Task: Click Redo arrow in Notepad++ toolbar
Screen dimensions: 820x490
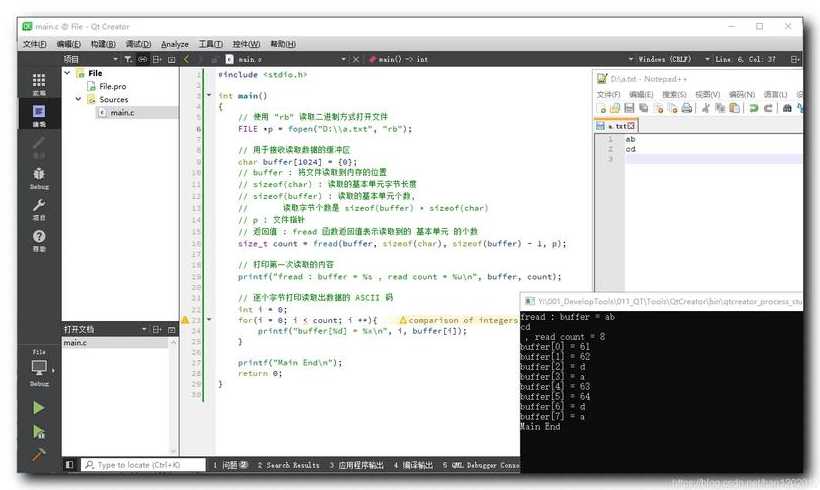Action: (768, 108)
